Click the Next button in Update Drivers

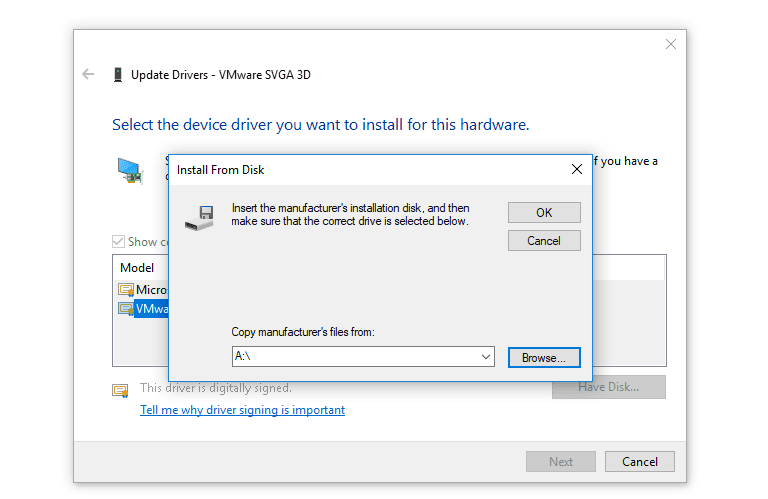coord(561,461)
